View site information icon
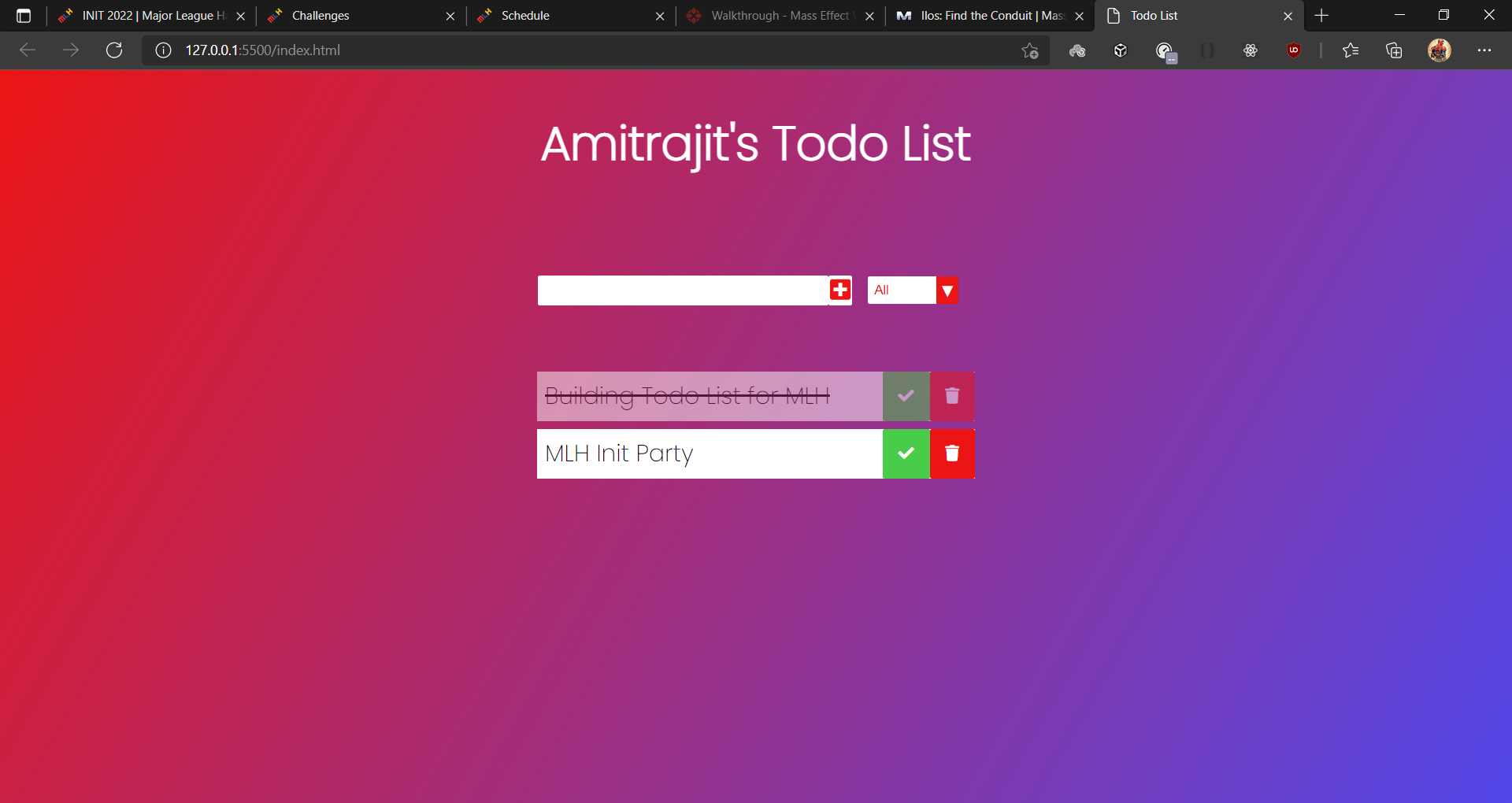Viewport: 1512px width, 803px height. point(163,50)
